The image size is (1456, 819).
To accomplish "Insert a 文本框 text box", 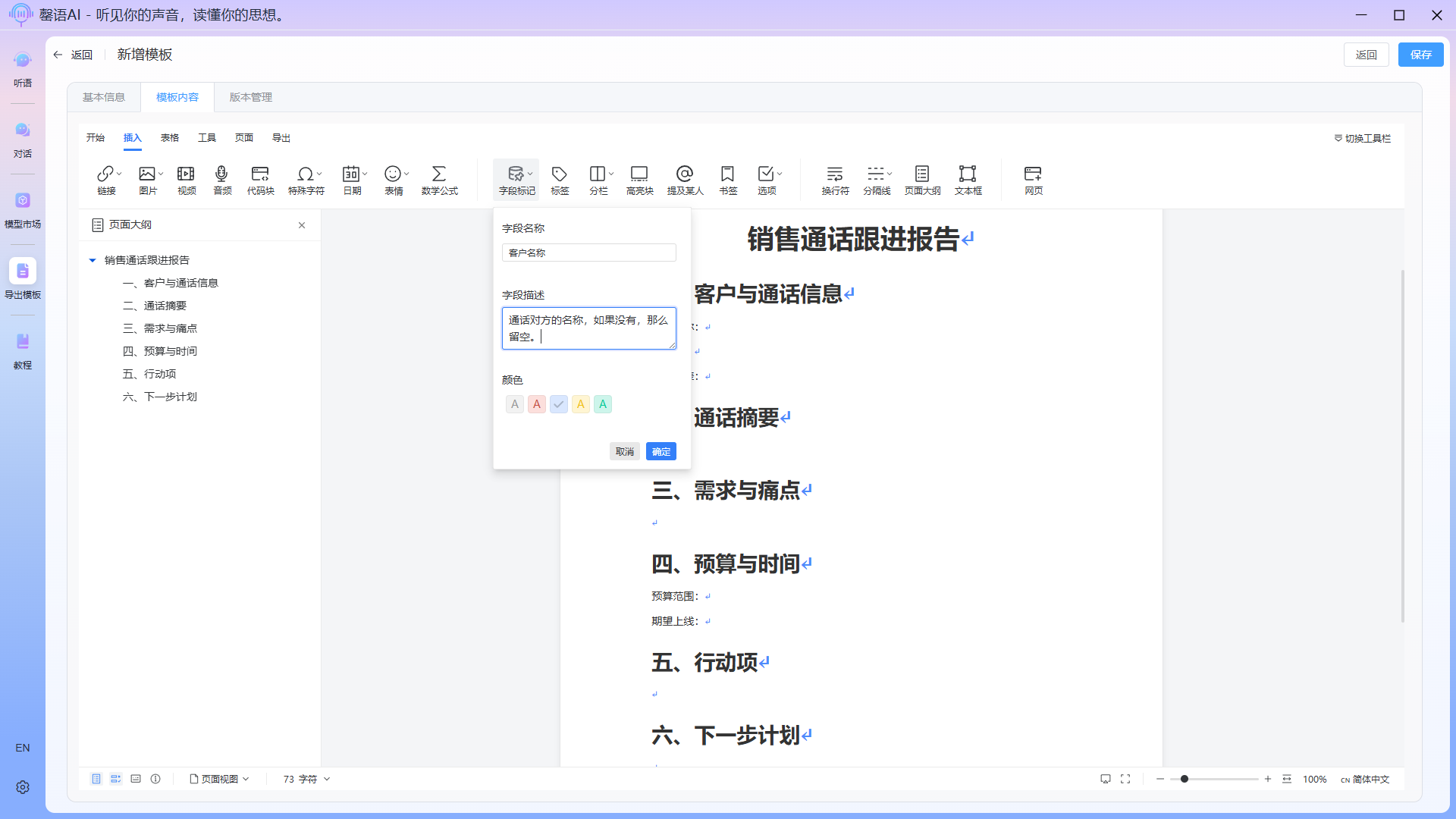I will click(968, 180).
